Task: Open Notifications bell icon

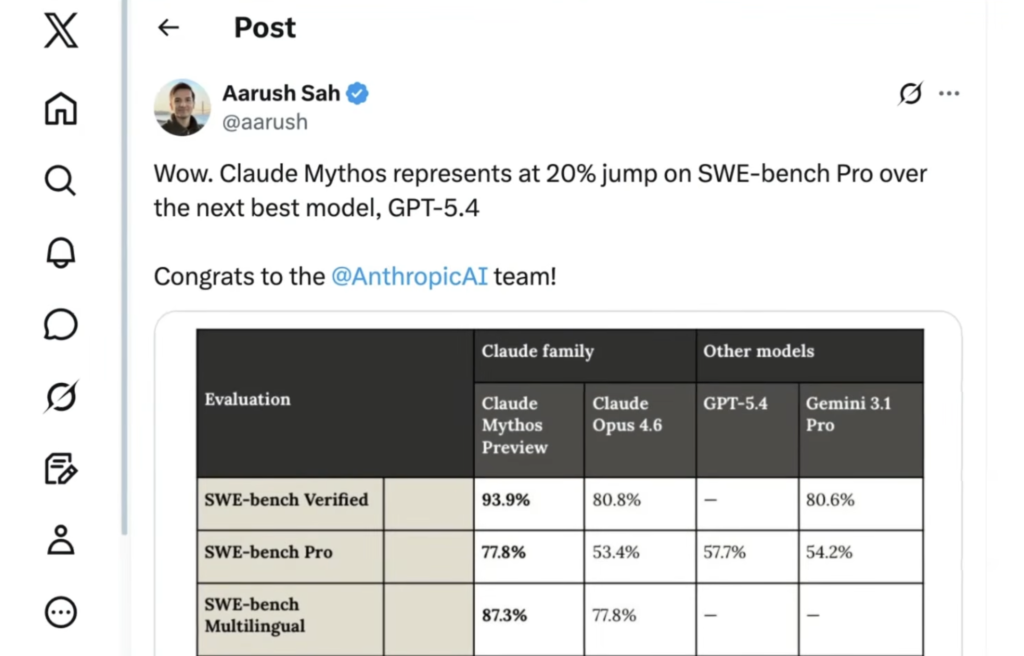Action: (x=61, y=252)
